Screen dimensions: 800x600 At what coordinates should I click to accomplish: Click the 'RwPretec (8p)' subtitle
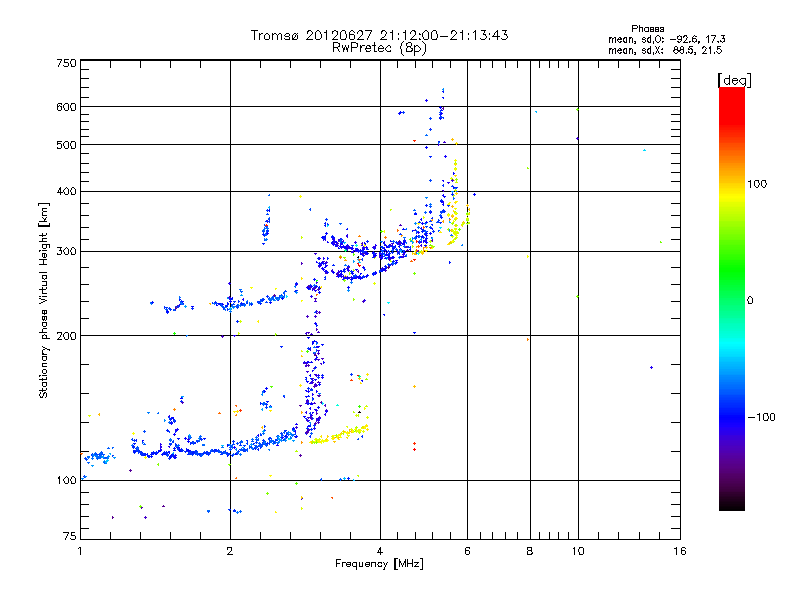(379, 48)
